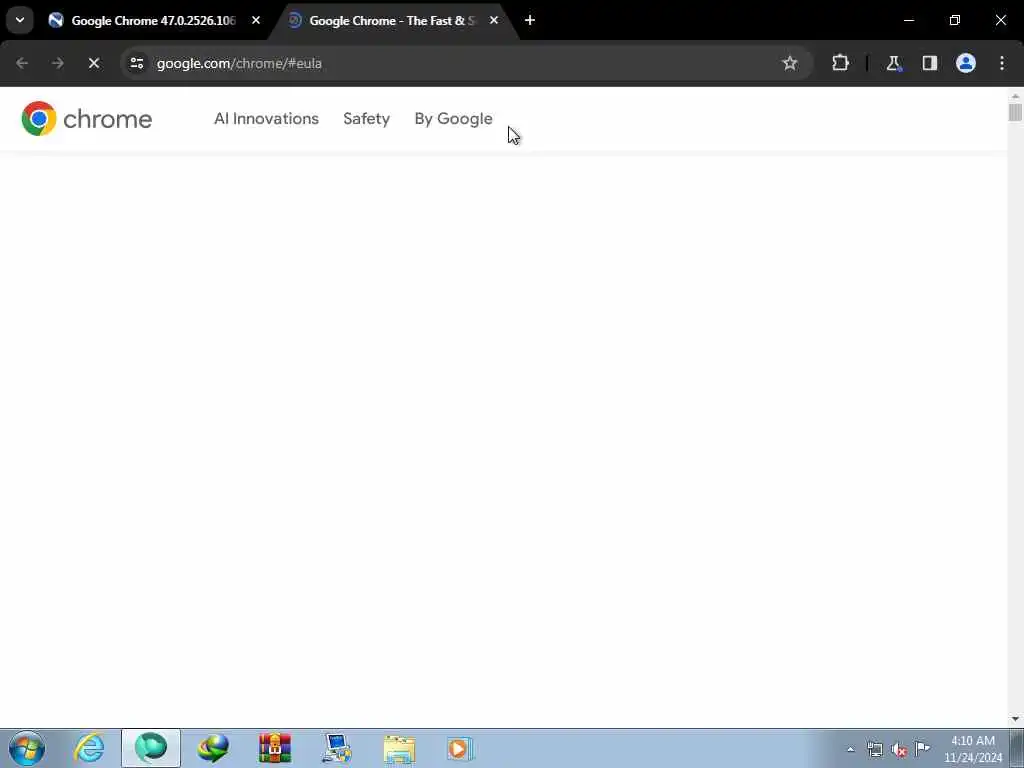
Task: Click the active browser taskbar icon
Action: click(151, 748)
